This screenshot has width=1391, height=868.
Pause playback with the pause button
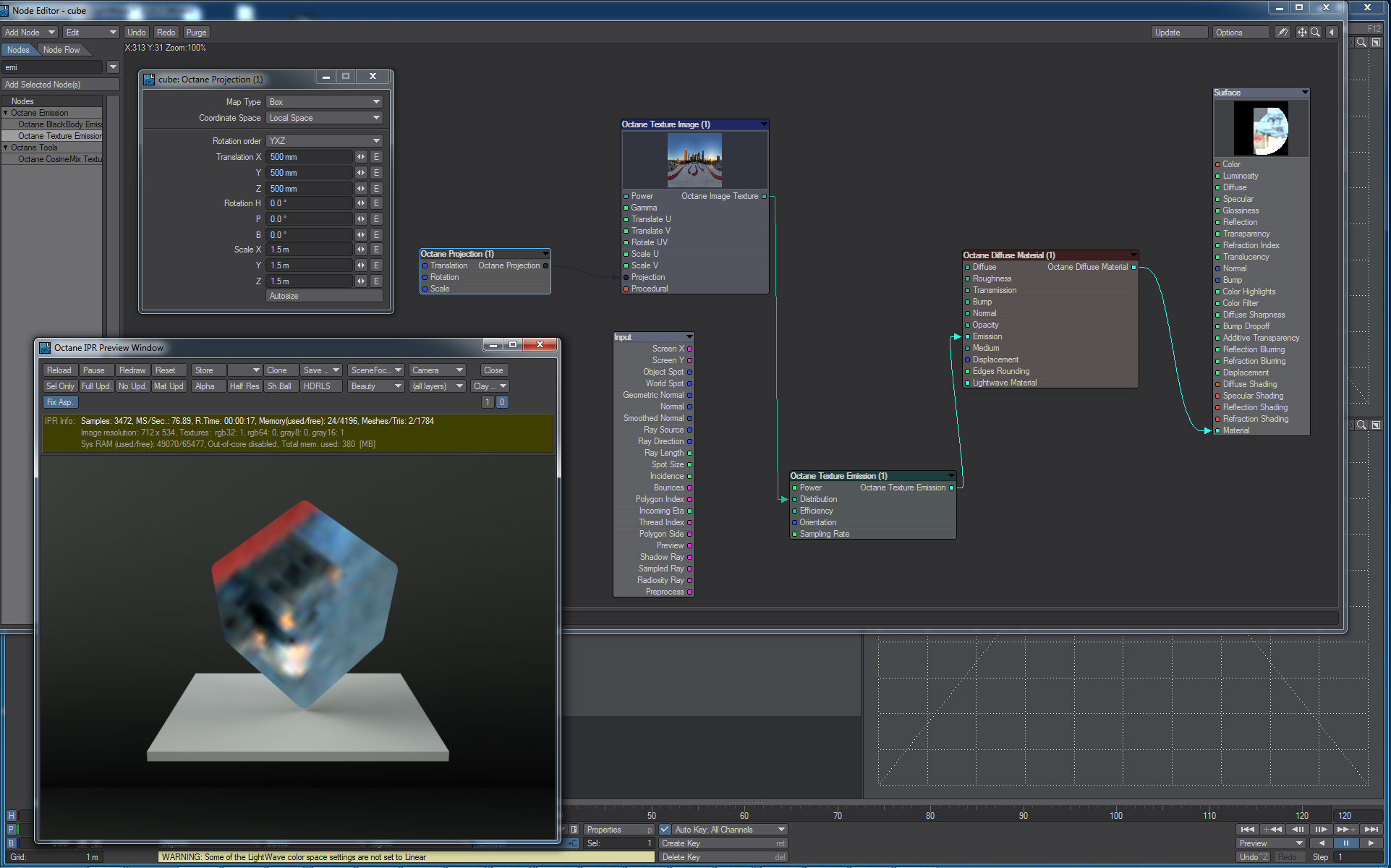click(x=1346, y=843)
